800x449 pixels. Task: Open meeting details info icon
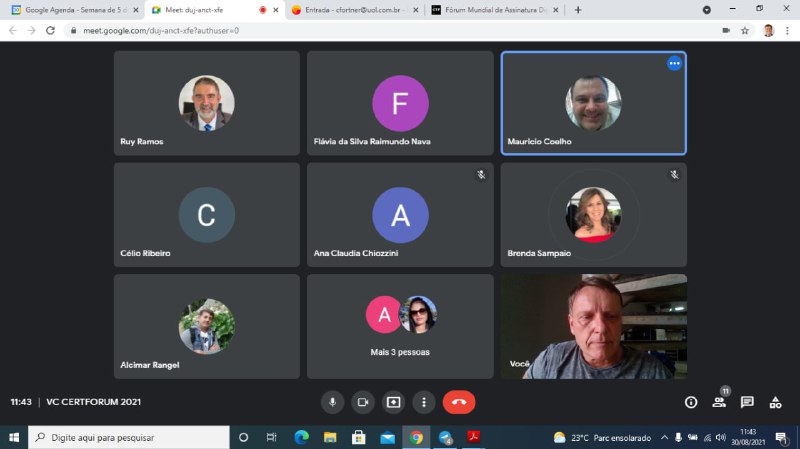point(691,402)
